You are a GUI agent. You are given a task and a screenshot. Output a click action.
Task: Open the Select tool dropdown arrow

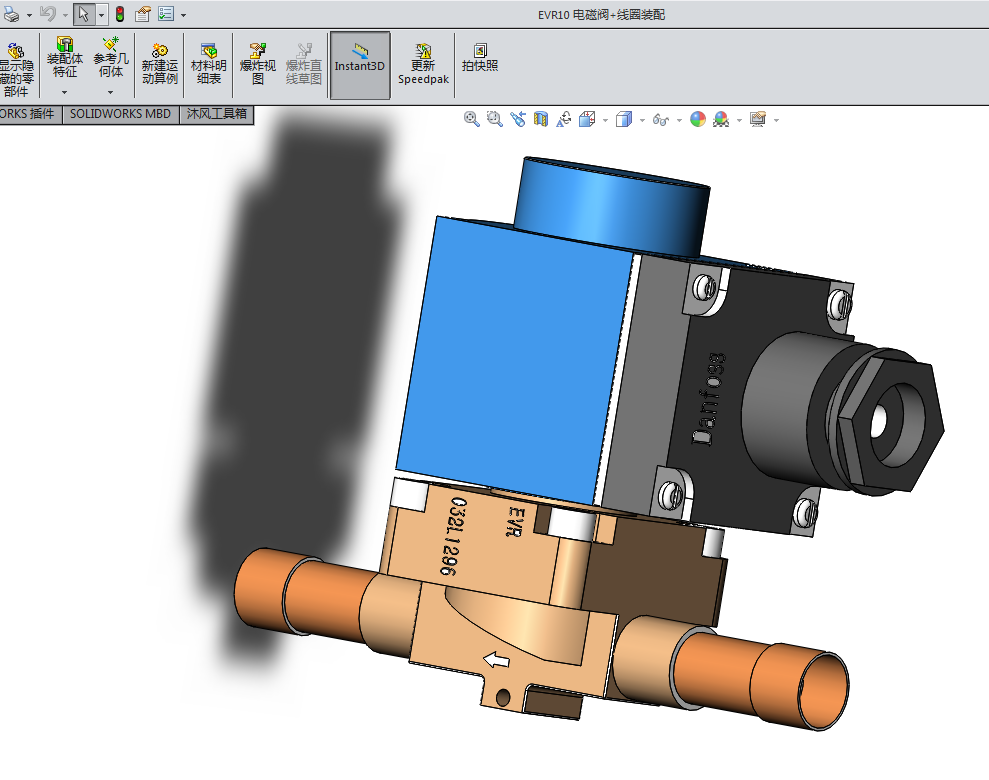point(101,15)
